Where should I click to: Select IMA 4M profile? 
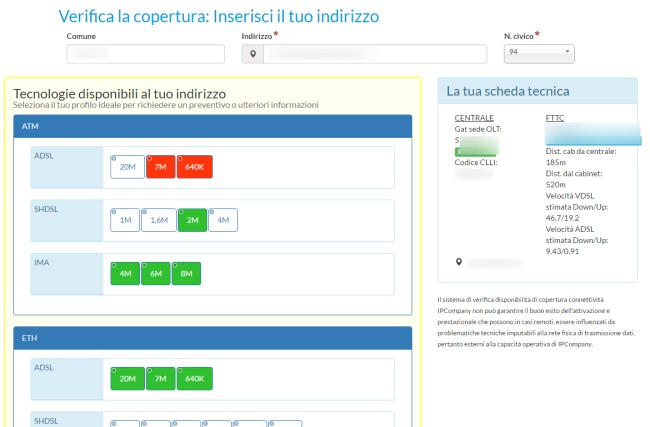[x=125, y=273]
